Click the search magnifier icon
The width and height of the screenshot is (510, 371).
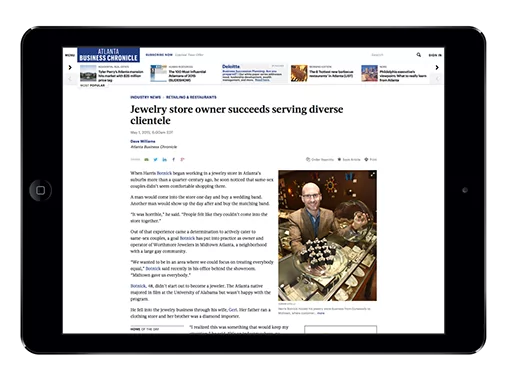click(419, 55)
